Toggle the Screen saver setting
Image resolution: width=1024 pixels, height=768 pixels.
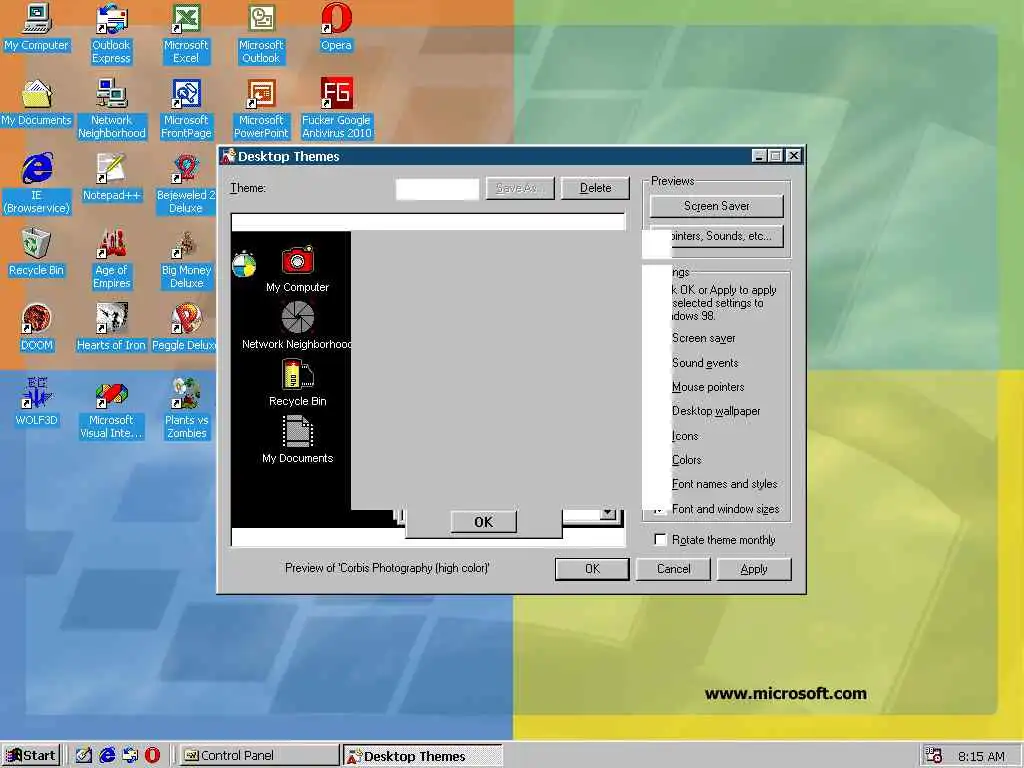(x=703, y=338)
